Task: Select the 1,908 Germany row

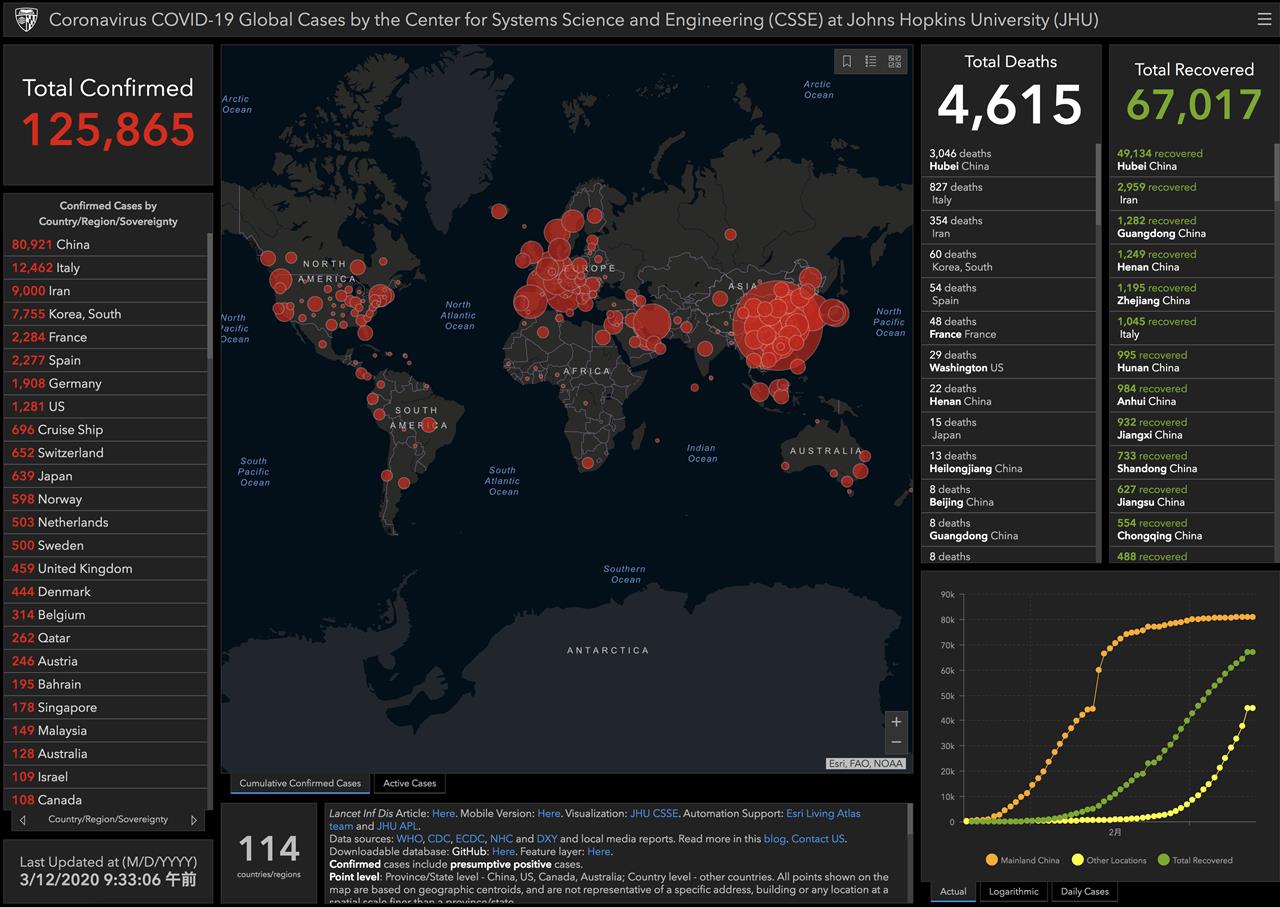Action: click(108, 383)
